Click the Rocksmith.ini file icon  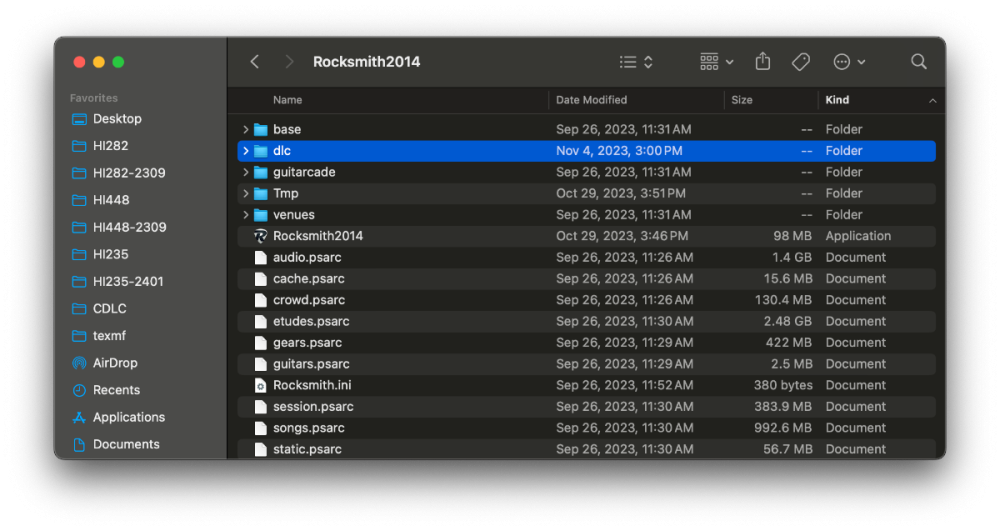[261, 385]
